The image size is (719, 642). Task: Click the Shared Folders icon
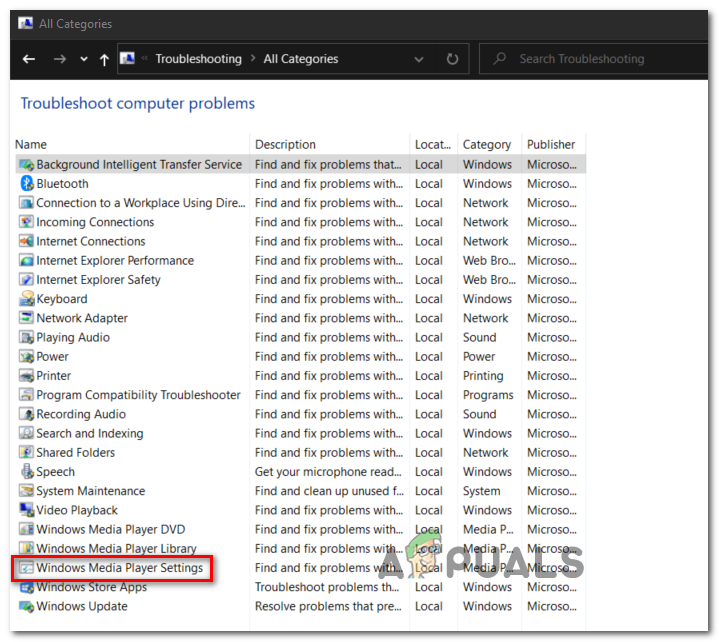tap(27, 453)
